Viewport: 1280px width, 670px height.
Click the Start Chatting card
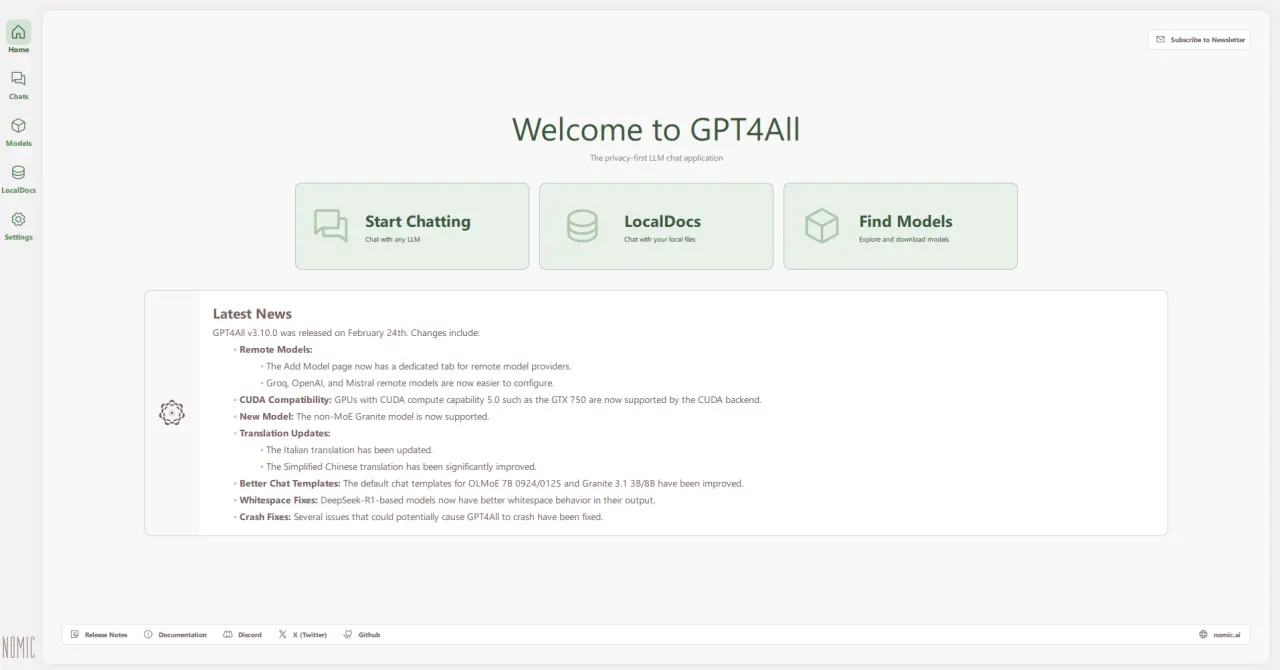tap(412, 226)
